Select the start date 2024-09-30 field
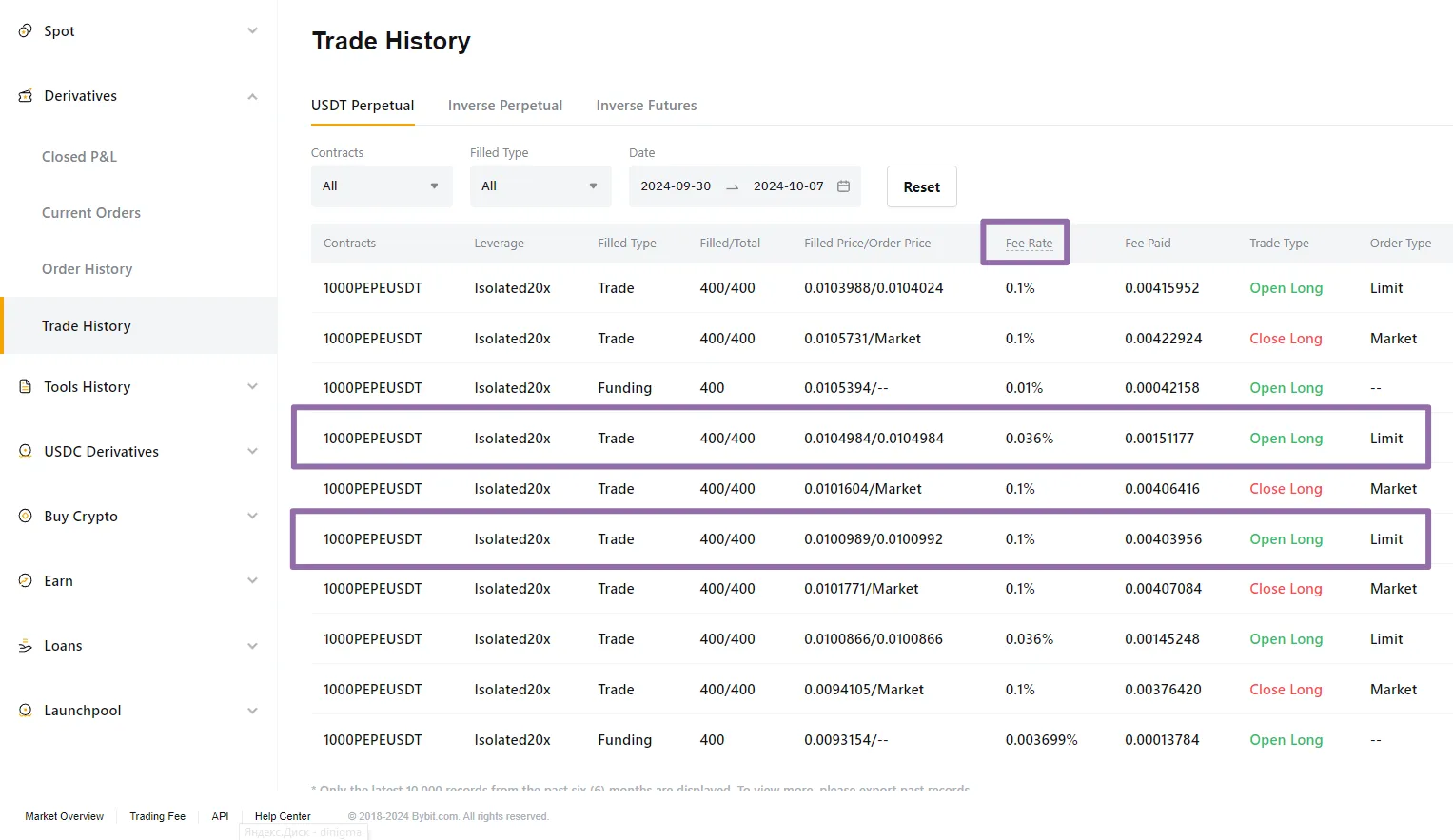 676,186
